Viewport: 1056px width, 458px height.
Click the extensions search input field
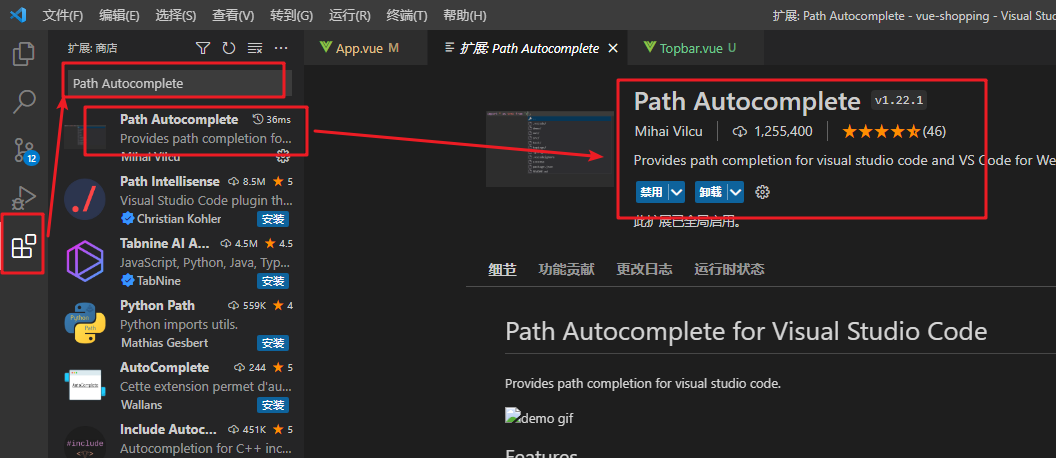[x=178, y=84]
